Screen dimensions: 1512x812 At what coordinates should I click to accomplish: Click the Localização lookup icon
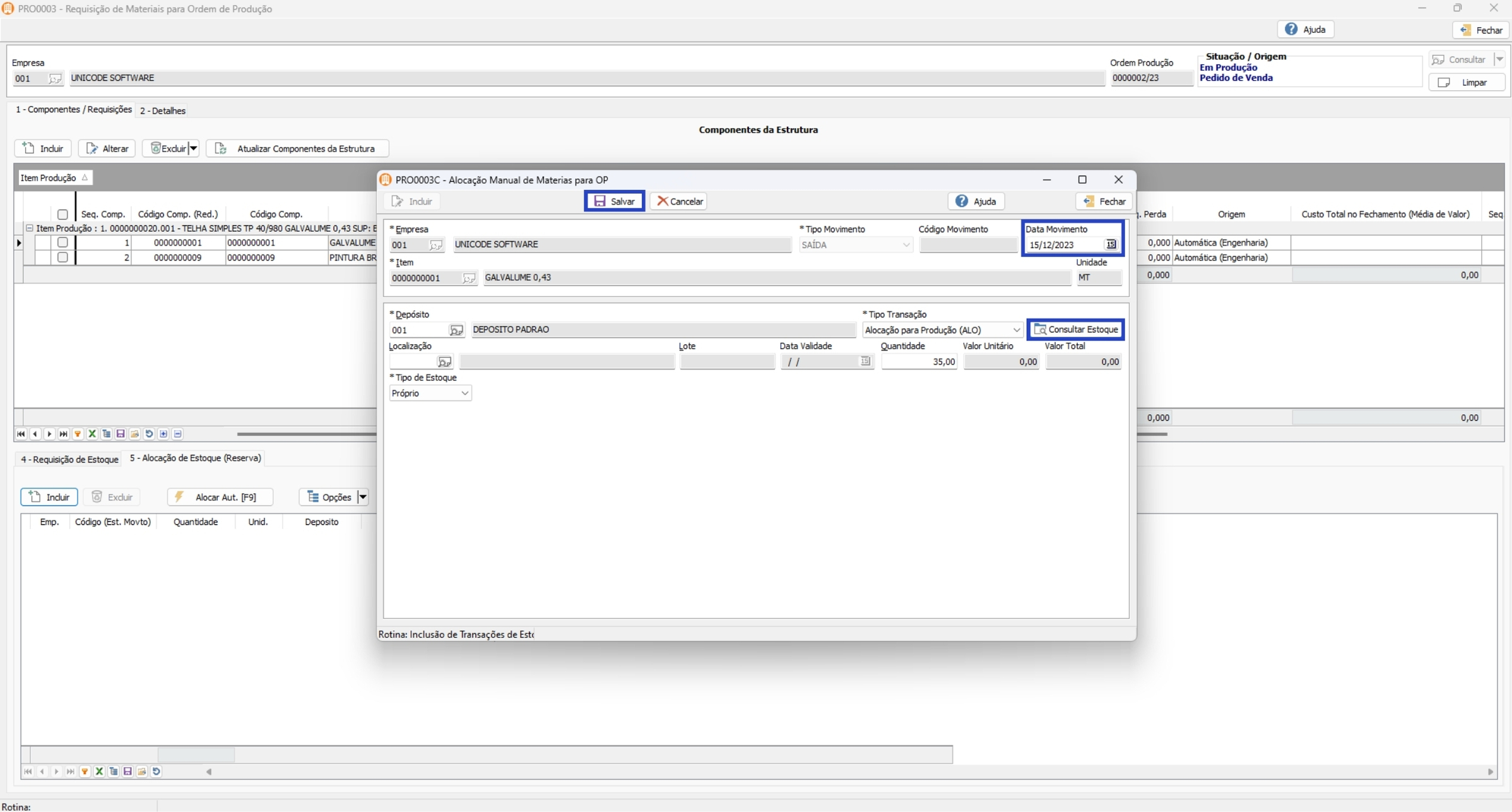[x=444, y=362]
